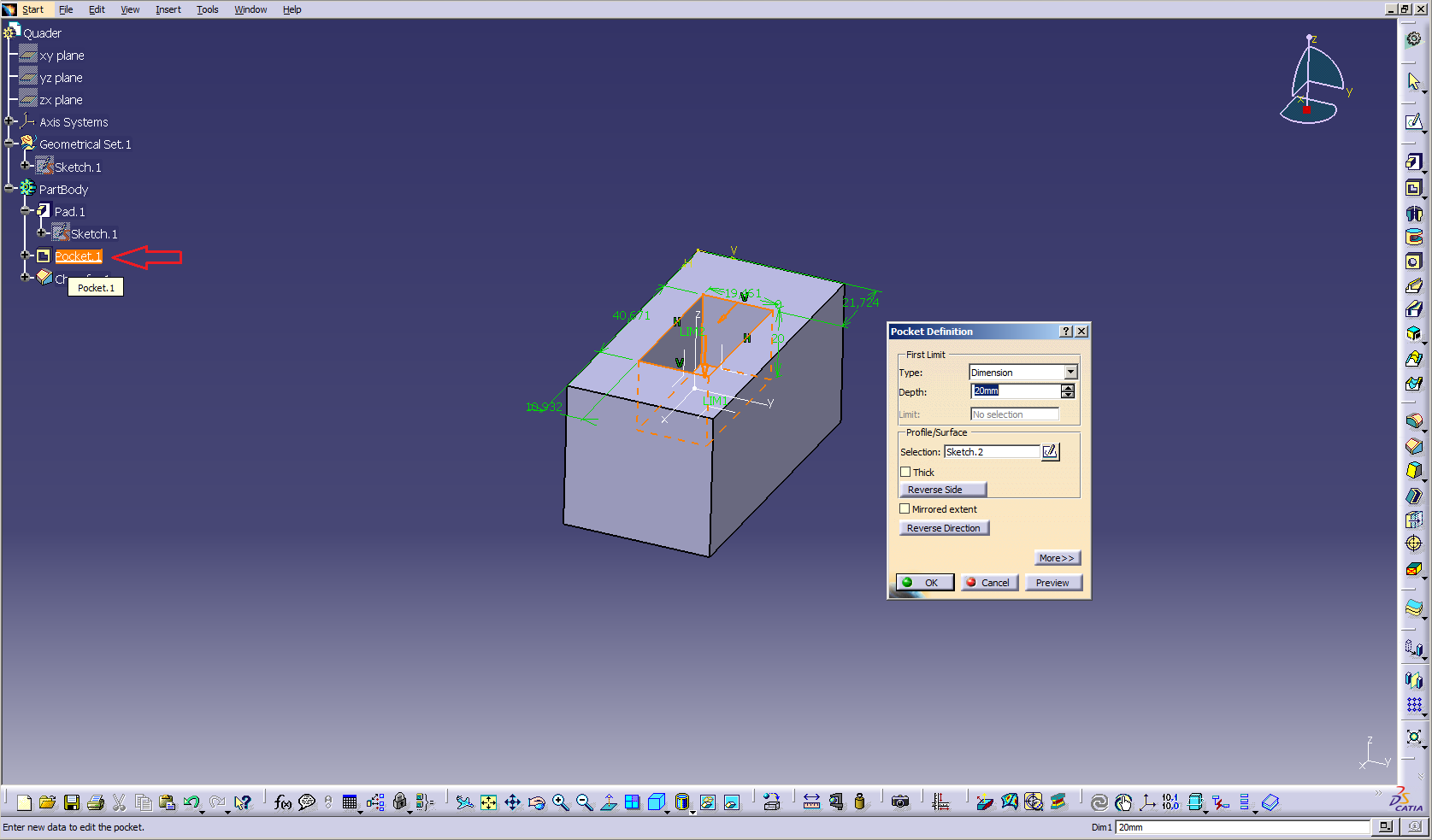Click the Measure Between icon
The height and width of the screenshot is (840, 1432).
point(811,802)
